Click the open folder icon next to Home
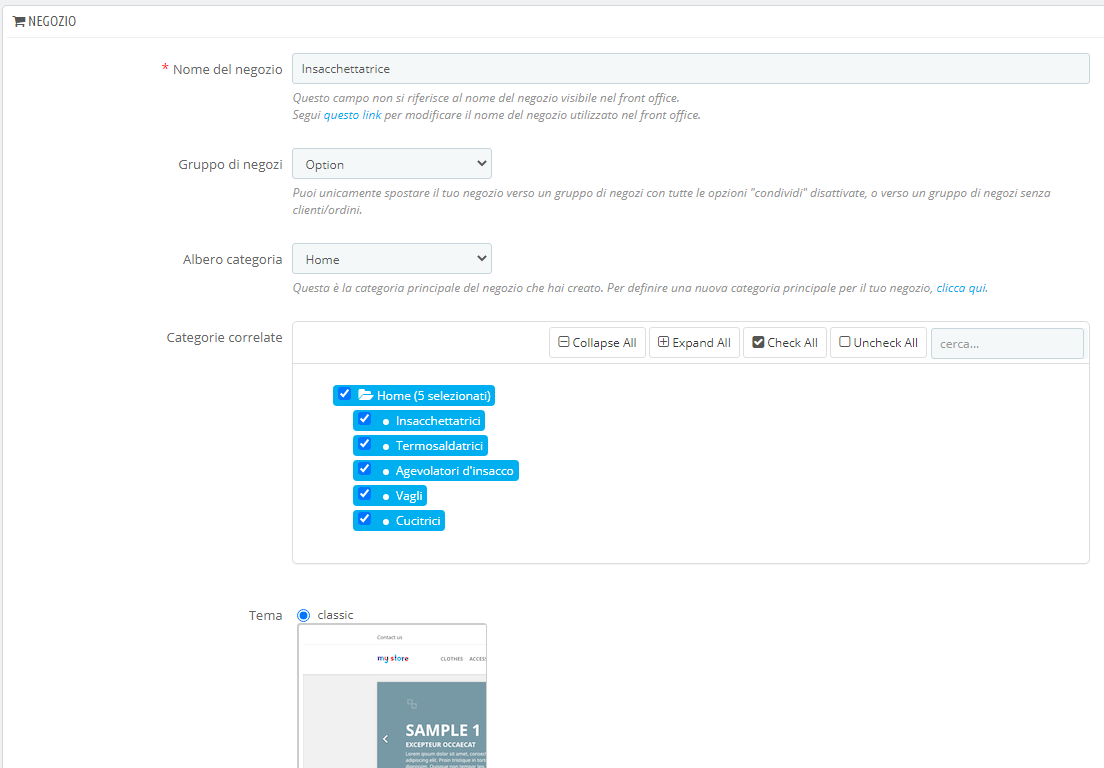Image resolution: width=1104 pixels, height=768 pixels. point(365,395)
